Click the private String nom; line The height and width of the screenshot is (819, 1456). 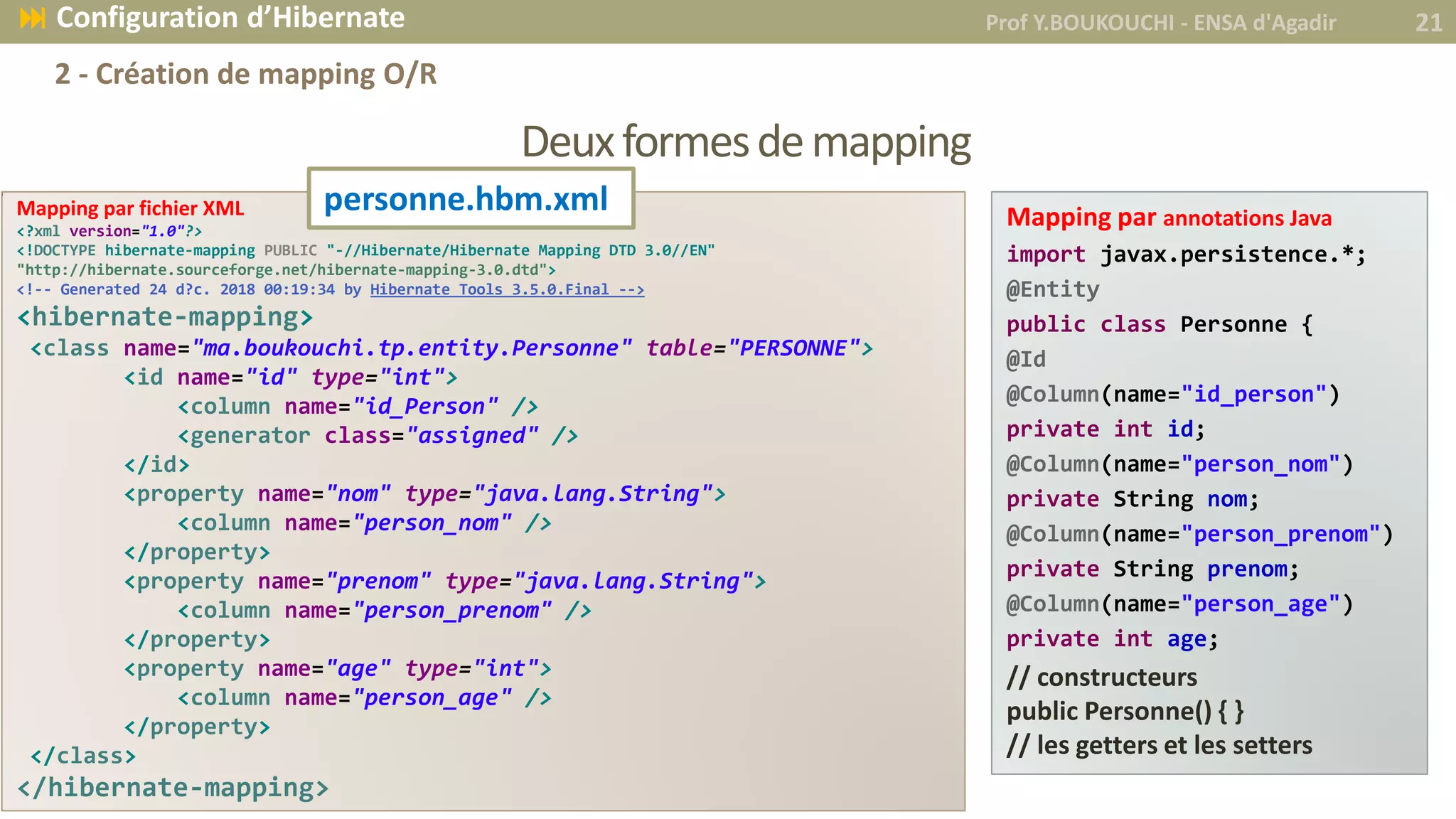[1133, 499]
